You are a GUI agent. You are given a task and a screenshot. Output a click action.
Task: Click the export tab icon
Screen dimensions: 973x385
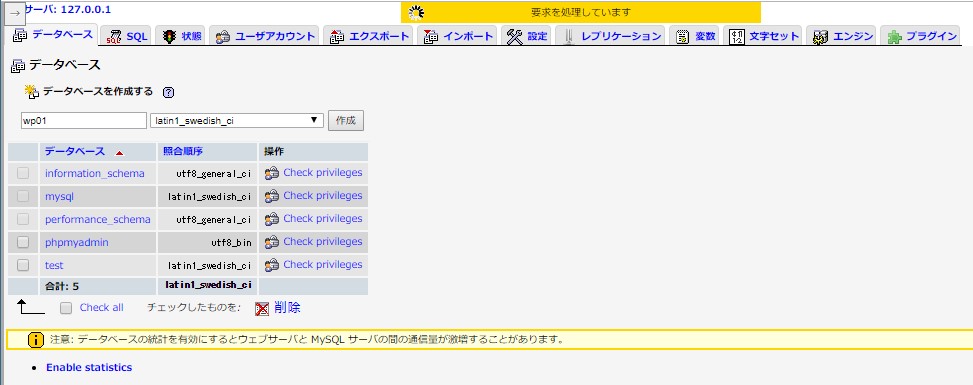[337, 37]
